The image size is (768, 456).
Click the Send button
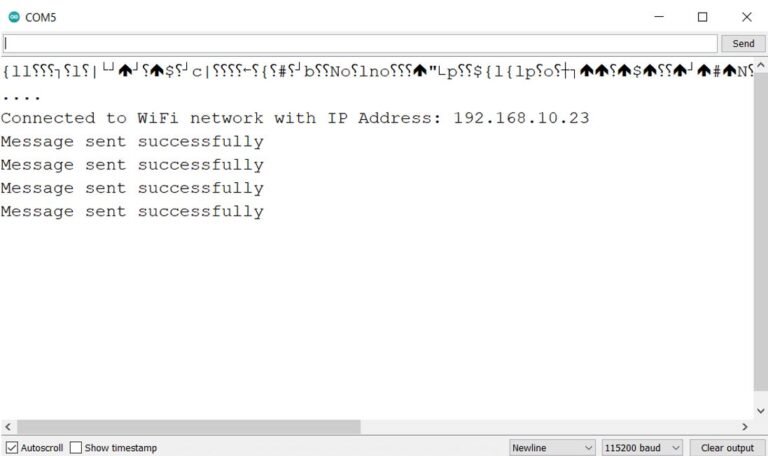point(743,44)
